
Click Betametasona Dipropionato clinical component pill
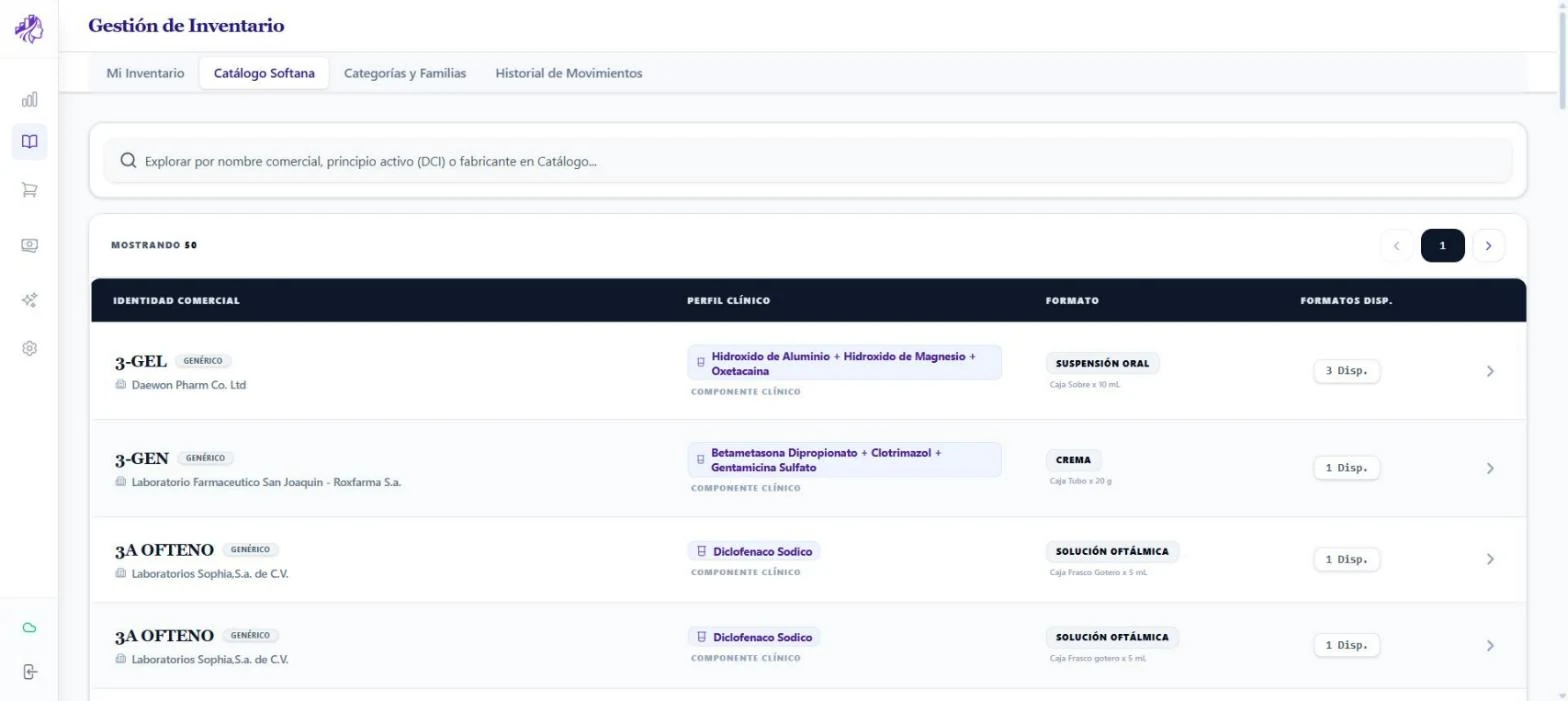point(844,460)
